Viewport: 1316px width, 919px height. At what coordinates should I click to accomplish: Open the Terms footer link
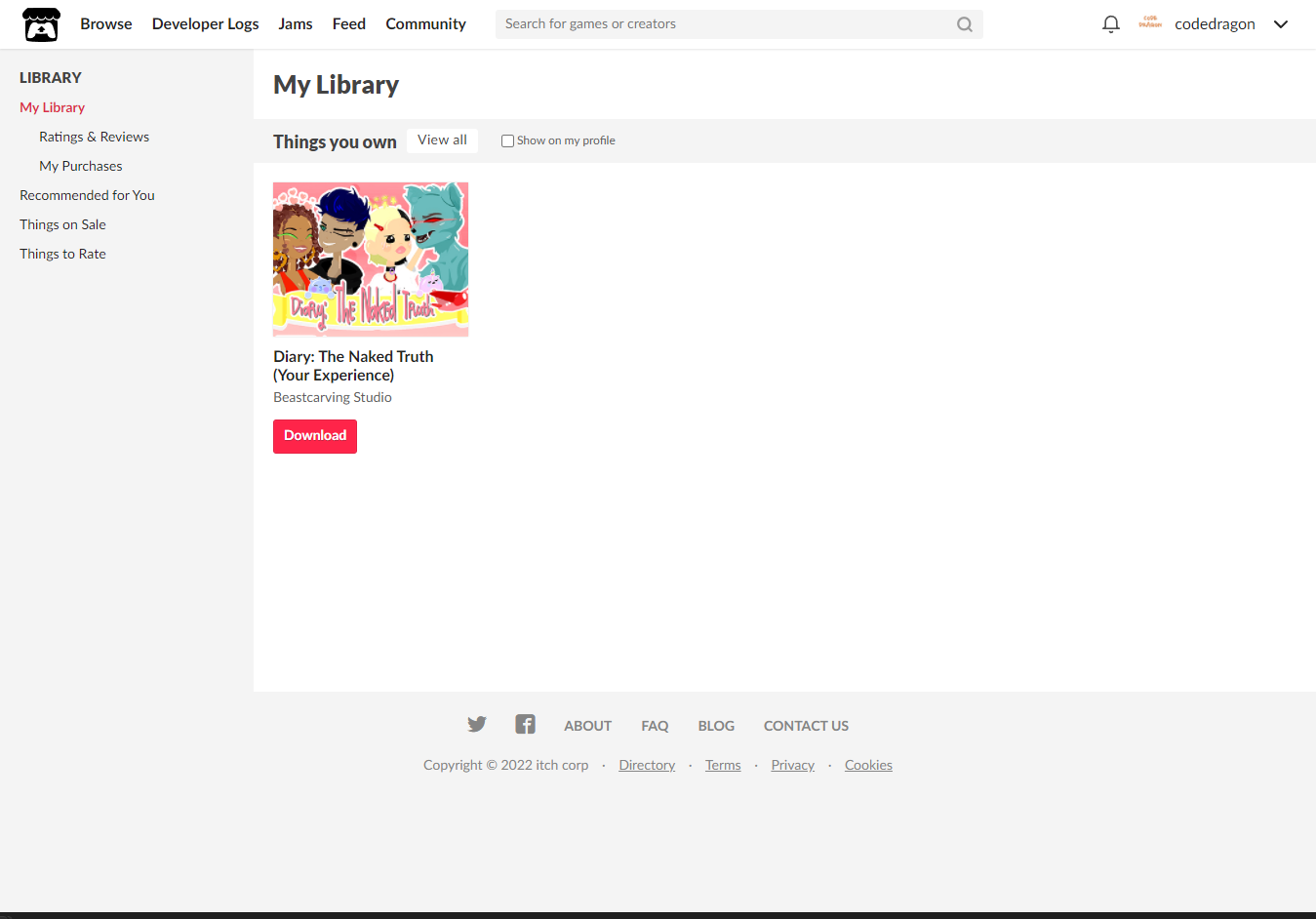(x=724, y=765)
